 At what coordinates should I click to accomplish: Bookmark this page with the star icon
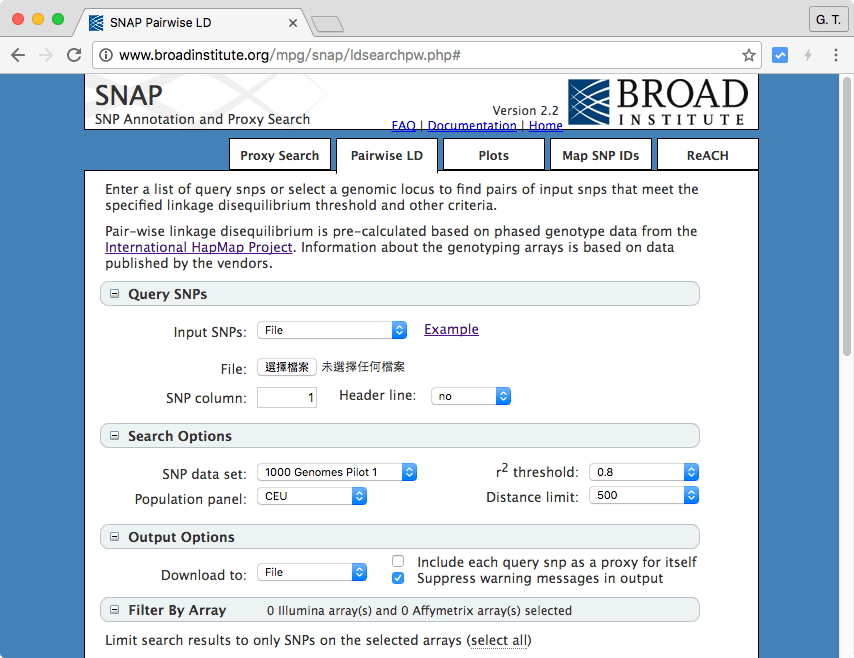pyautogui.click(x=748, y=56)
